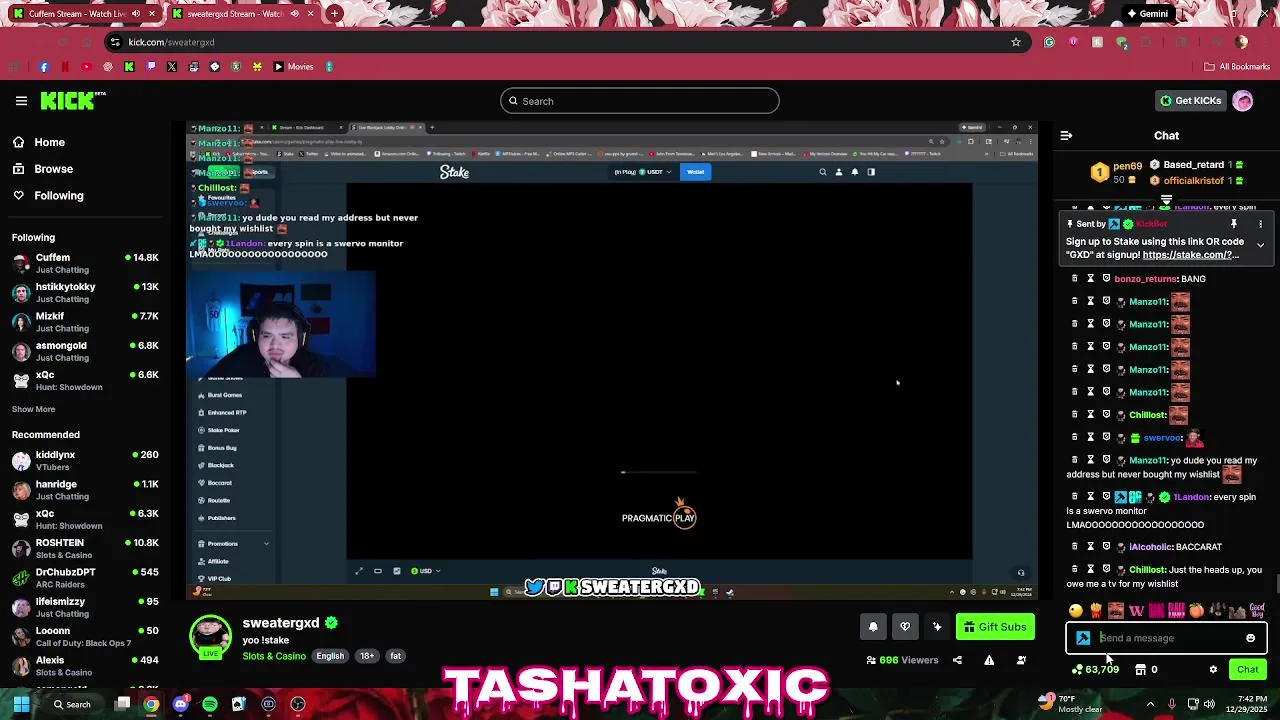This screenshot has width=1280, height=720.
Task: Mute the sweatergxd Stream tab audio
Action: pyautogui.click(x=294, y=14)
